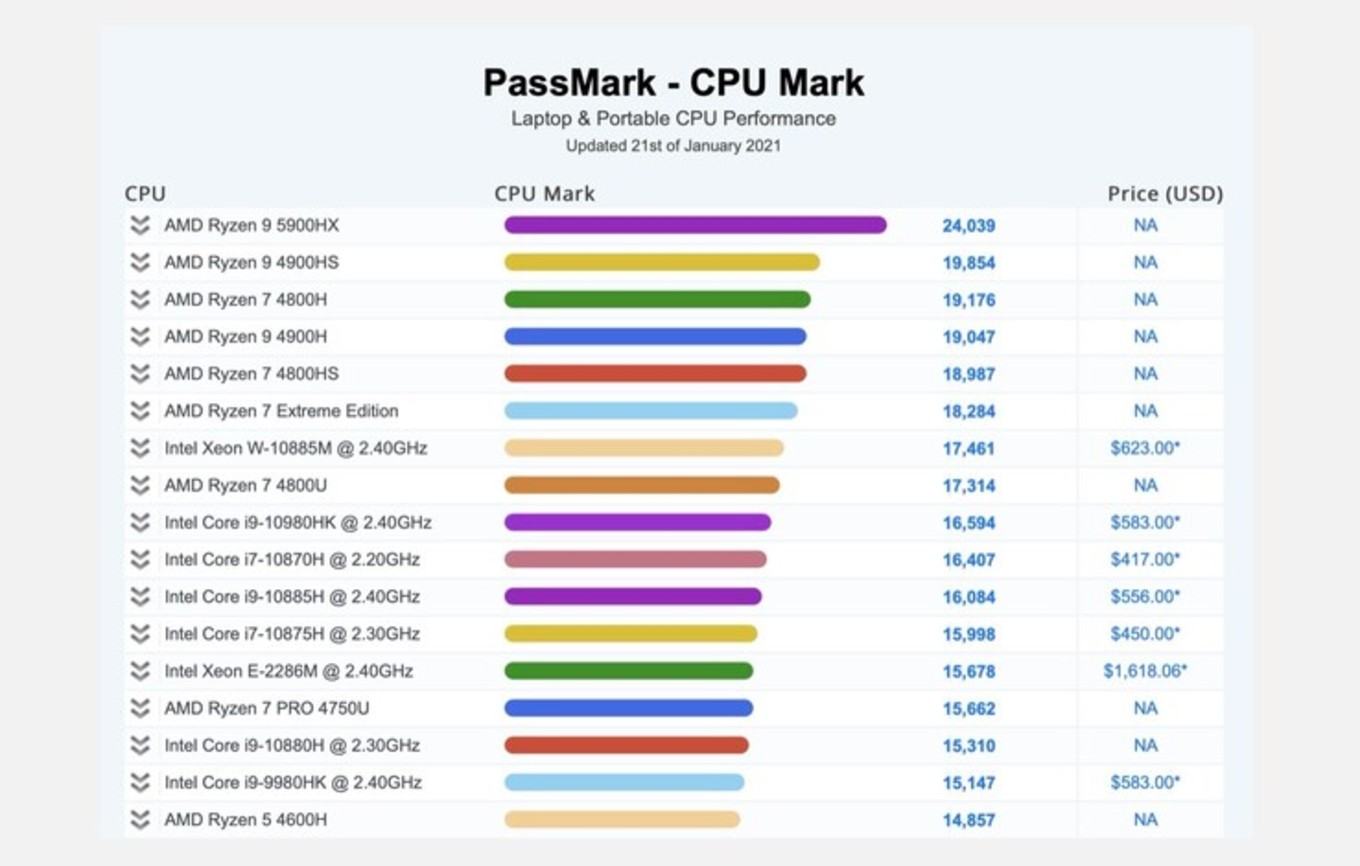Open Intel Xeon E-2286M @ 2.40GHz link
Viewport: 1360px width, 866px height.
click(x=289, y=671)
